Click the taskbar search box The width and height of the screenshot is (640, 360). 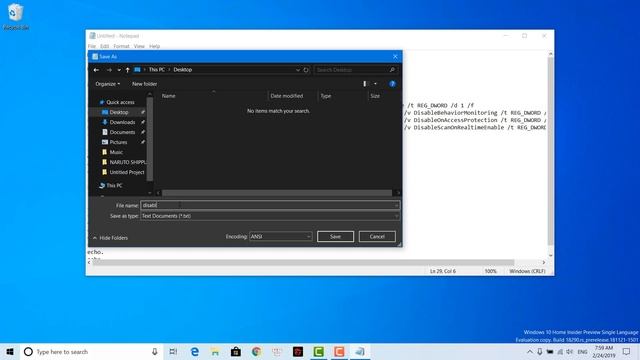[92, 351]
